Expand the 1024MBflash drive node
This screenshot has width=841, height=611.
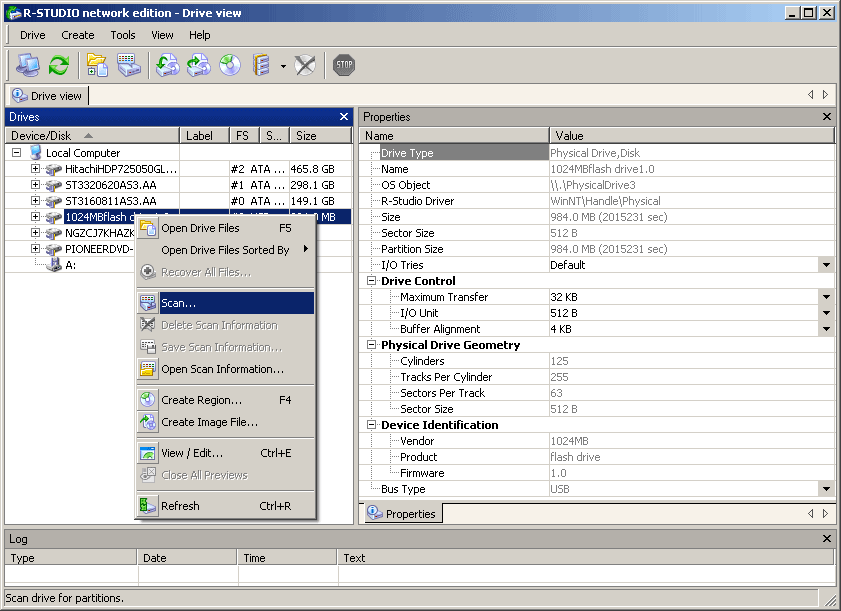(x=35, y=217)
